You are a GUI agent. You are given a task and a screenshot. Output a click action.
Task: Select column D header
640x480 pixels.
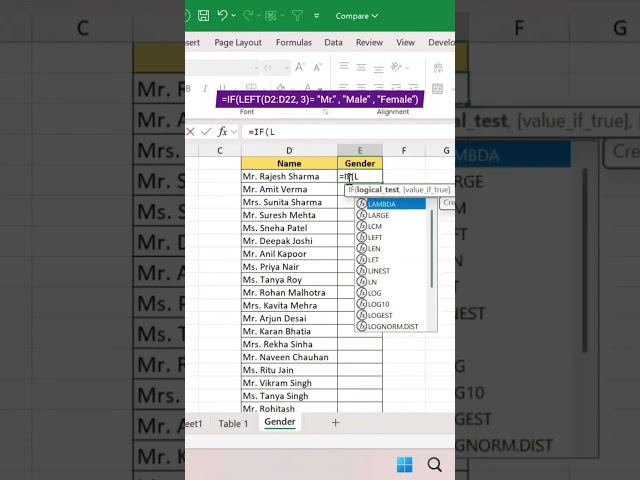pos(289,151)
